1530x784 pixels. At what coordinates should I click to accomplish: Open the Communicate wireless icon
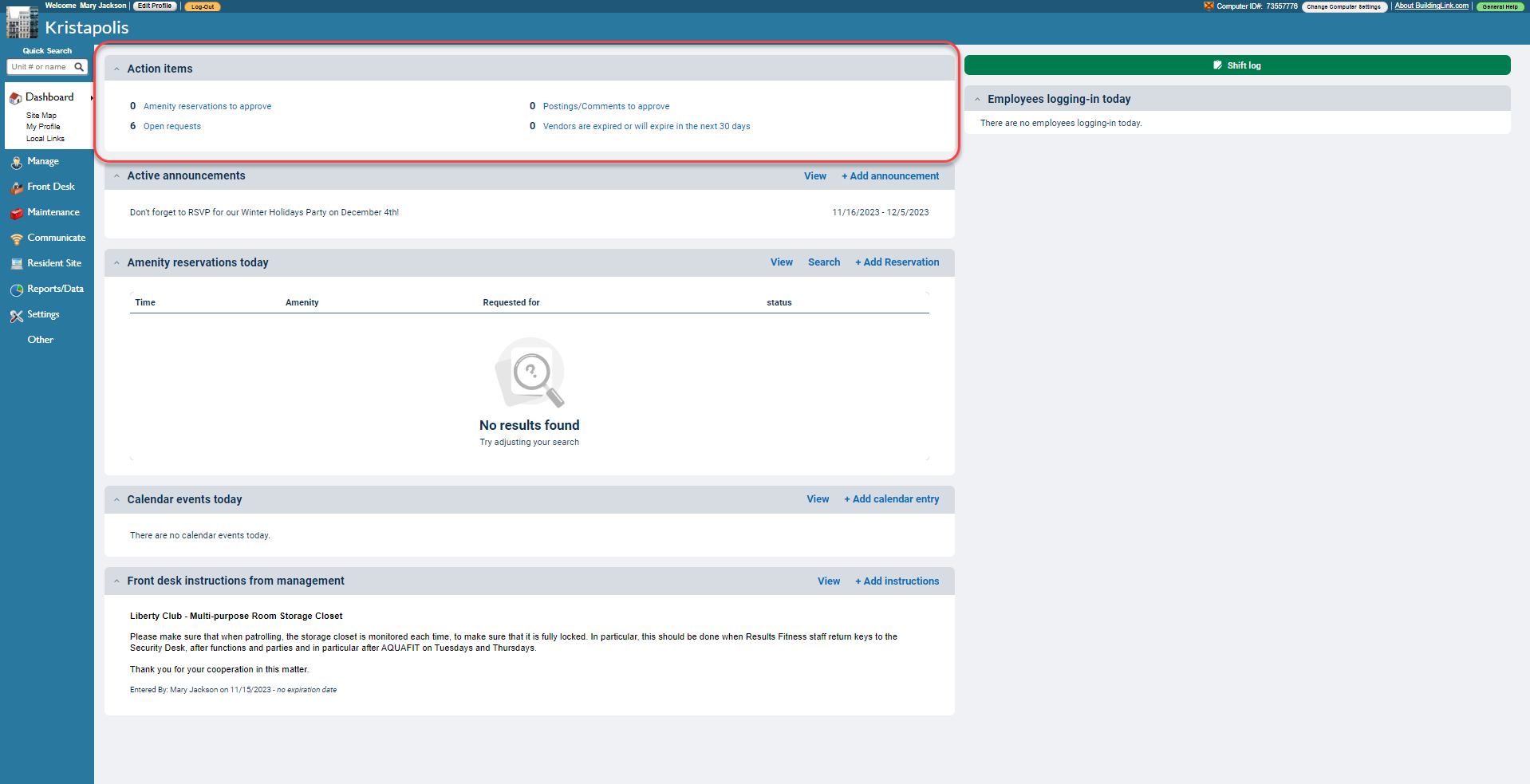16,238
